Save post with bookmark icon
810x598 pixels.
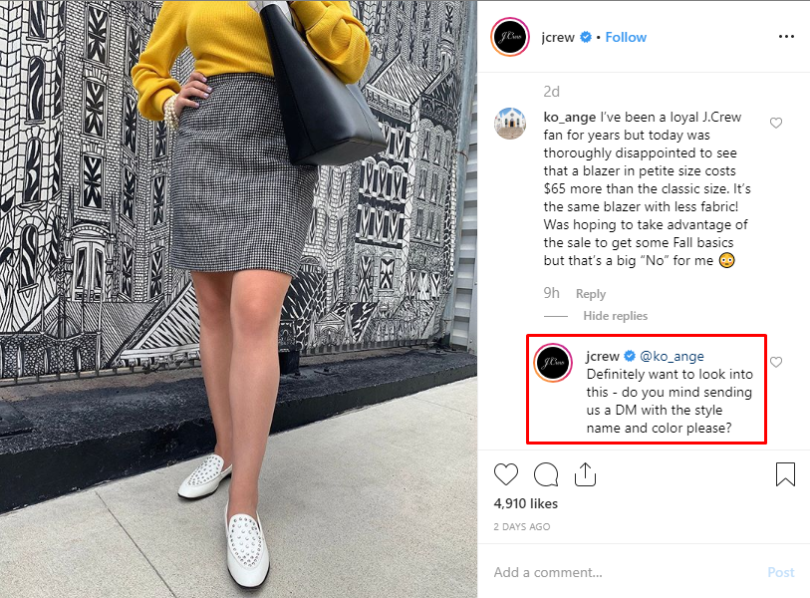(x=785, y=474)
